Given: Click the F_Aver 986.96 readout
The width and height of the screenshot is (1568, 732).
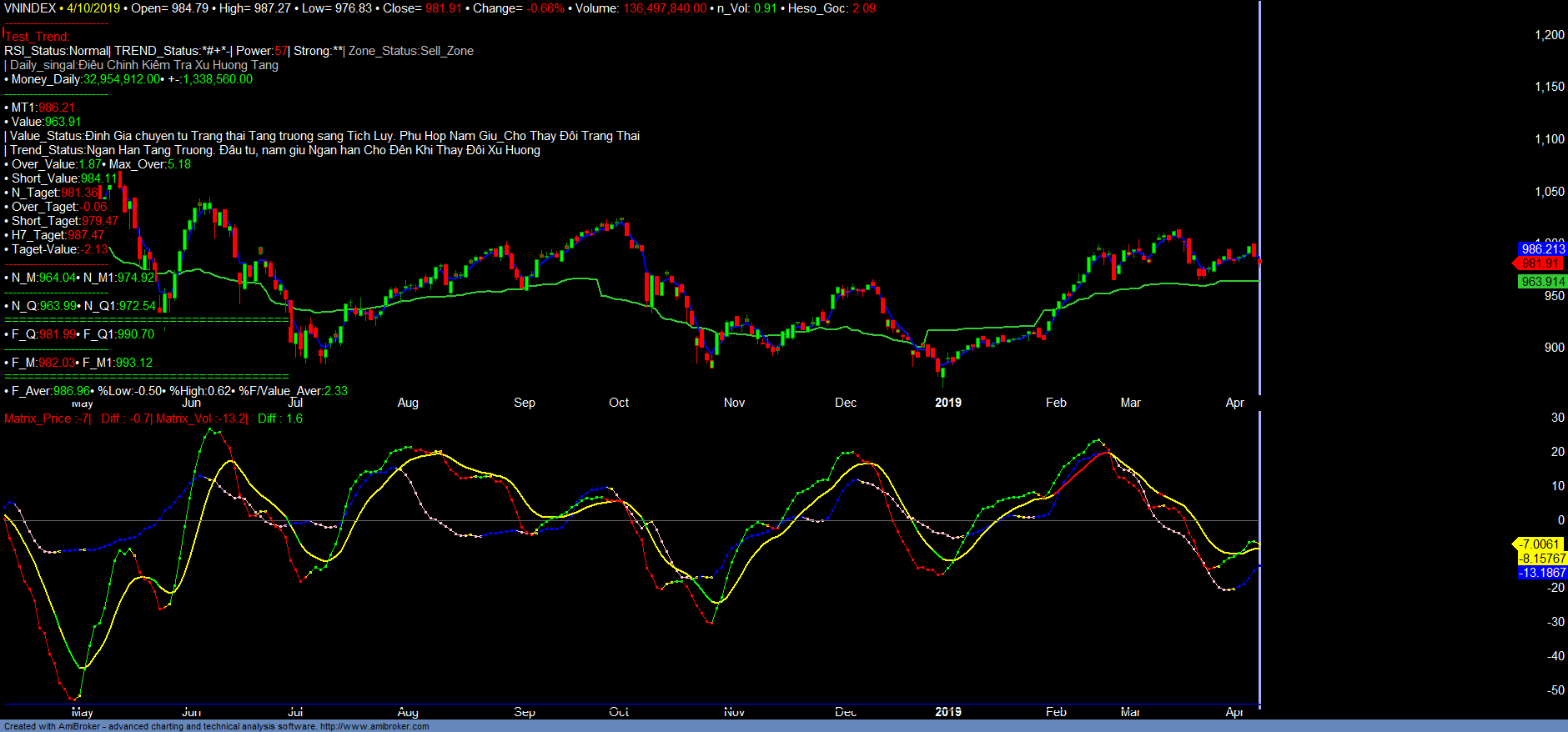Looking at the screenshot, I should pyautogui.click(x=50, y=391).
